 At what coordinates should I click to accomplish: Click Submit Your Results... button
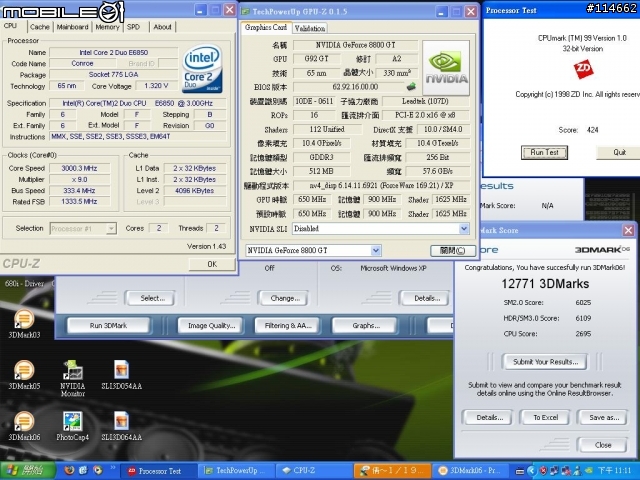545,362
